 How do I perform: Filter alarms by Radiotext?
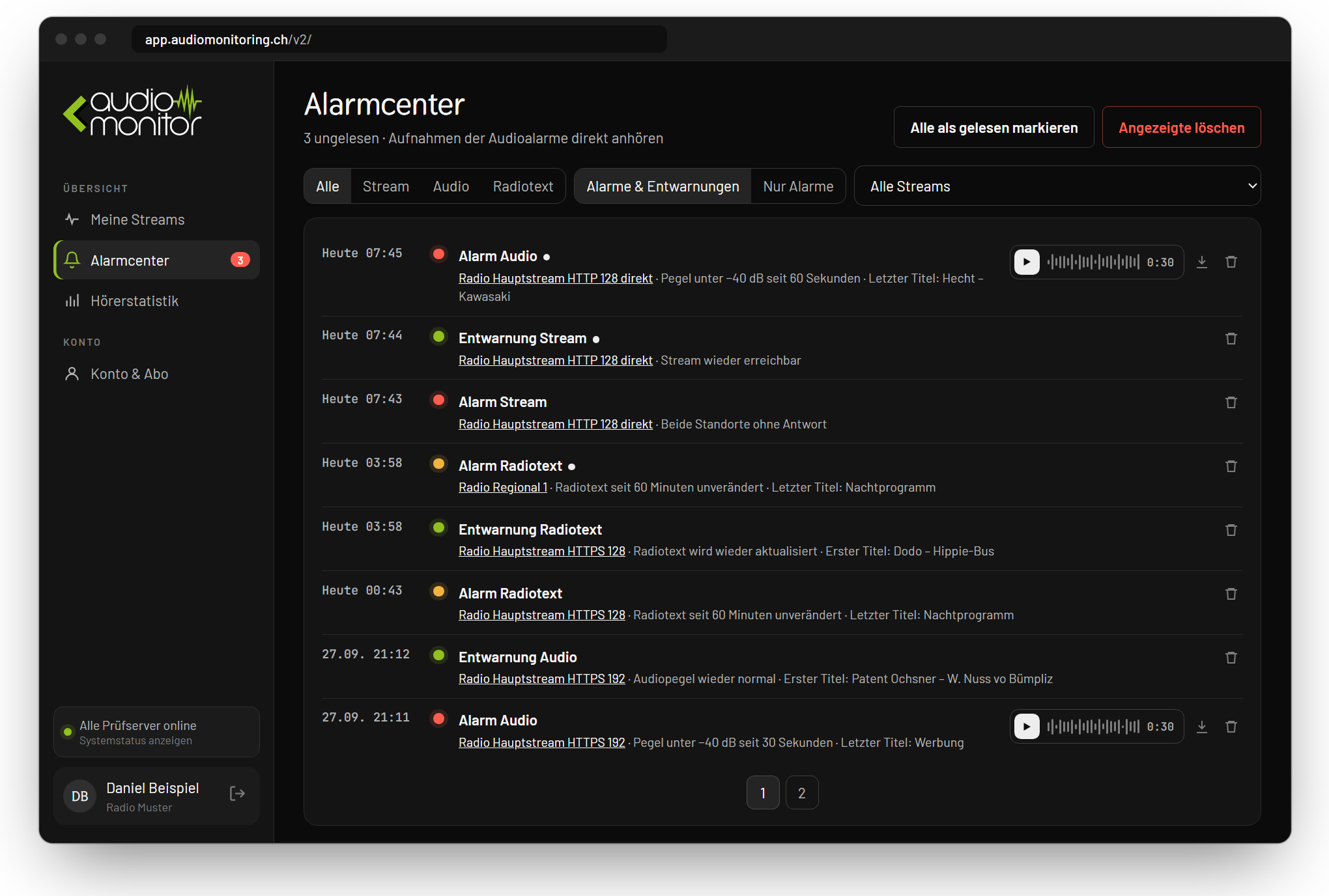pos(523,187)
